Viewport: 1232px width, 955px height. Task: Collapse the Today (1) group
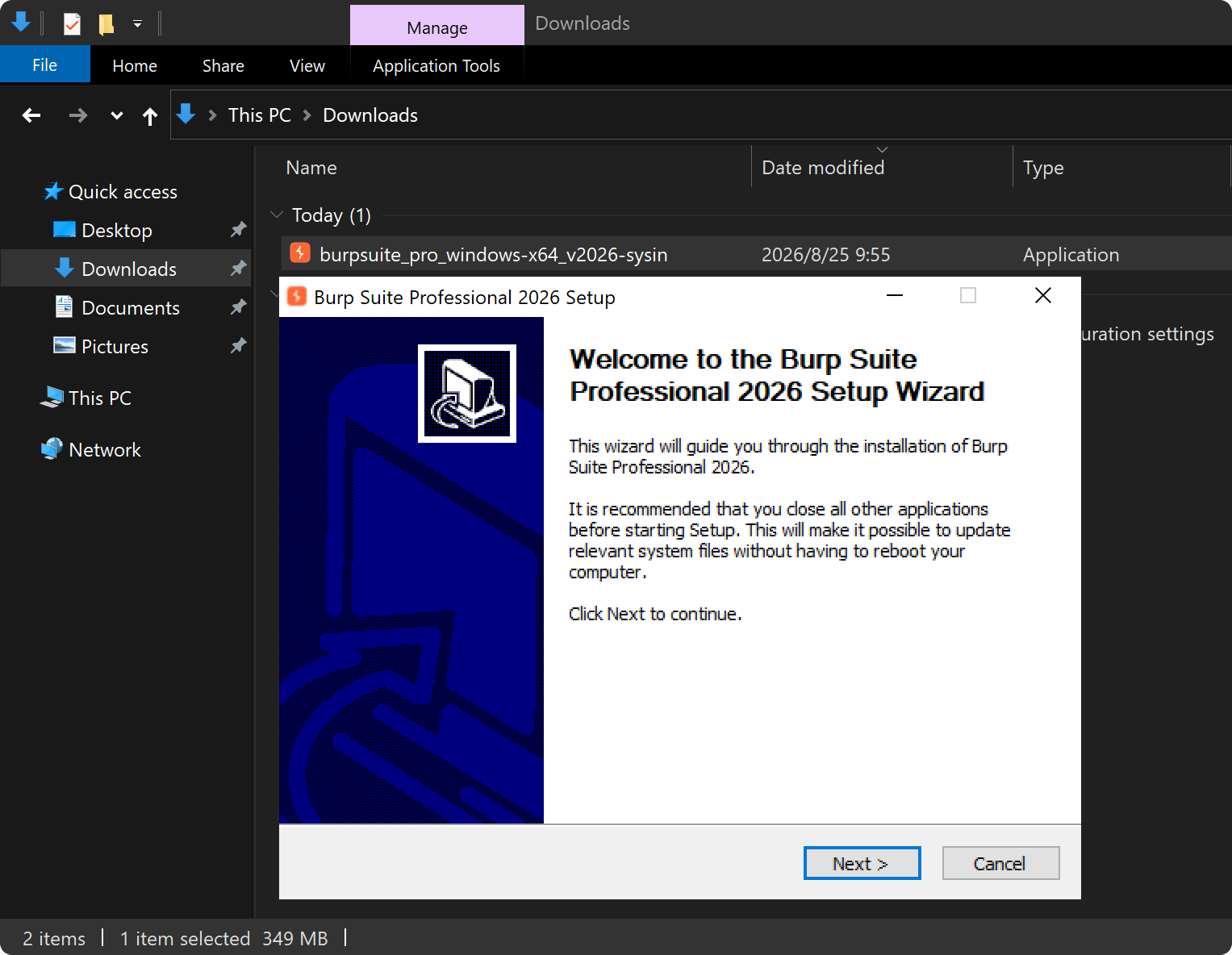coord(277,215)
